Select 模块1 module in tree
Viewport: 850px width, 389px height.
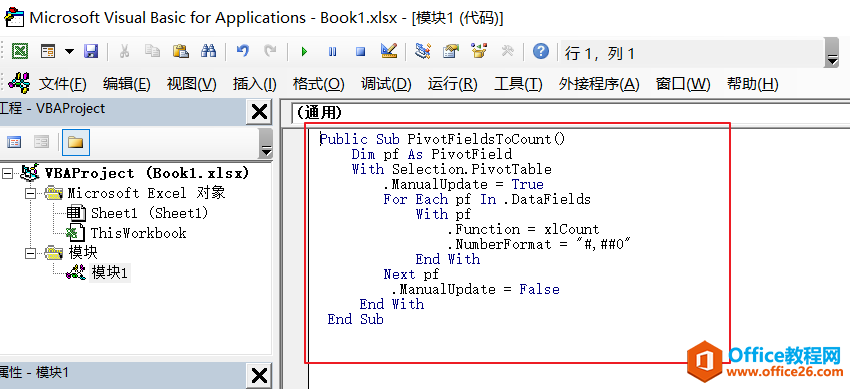[x=110, y=273]
